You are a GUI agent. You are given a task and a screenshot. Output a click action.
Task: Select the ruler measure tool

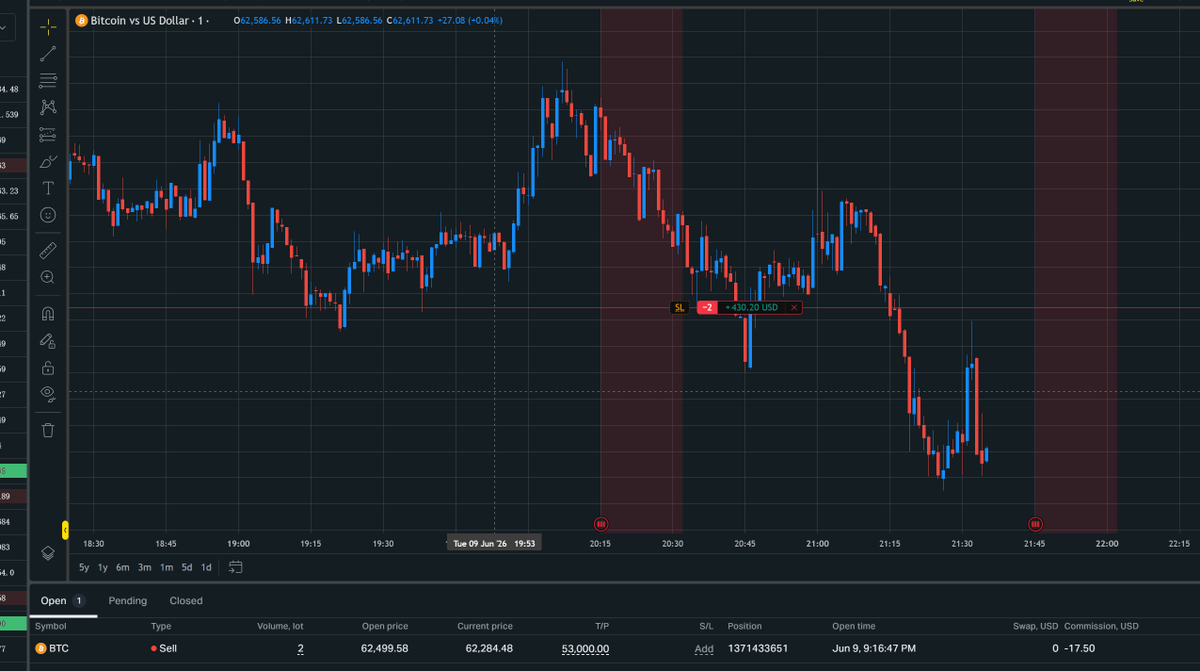point(48,250)
